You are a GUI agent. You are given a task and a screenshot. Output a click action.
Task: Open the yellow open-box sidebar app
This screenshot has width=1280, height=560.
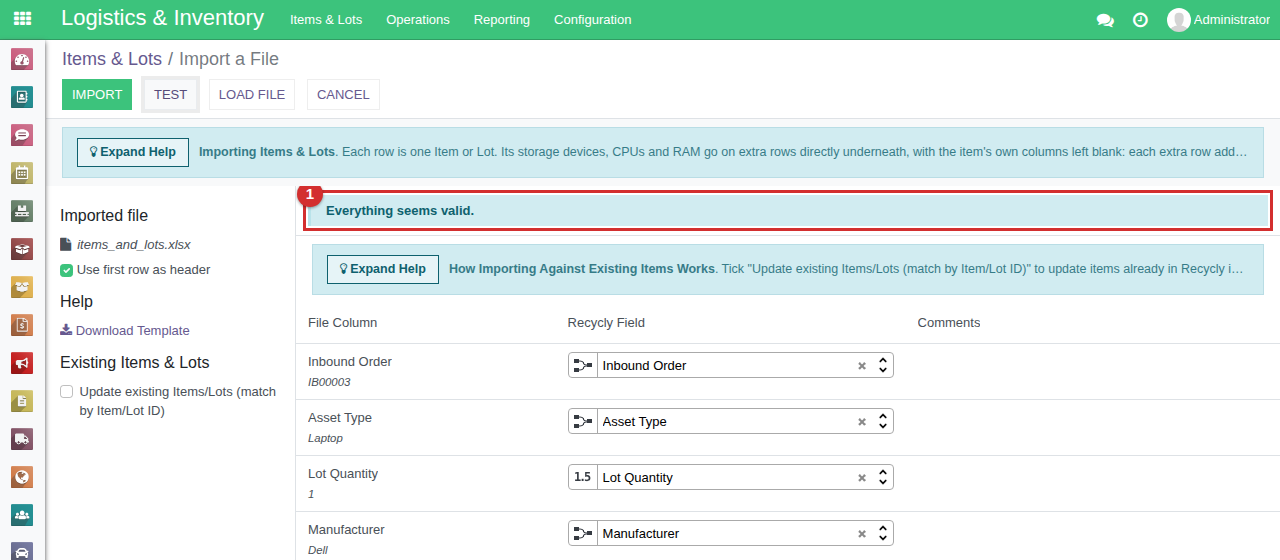[x=22, y=287]
